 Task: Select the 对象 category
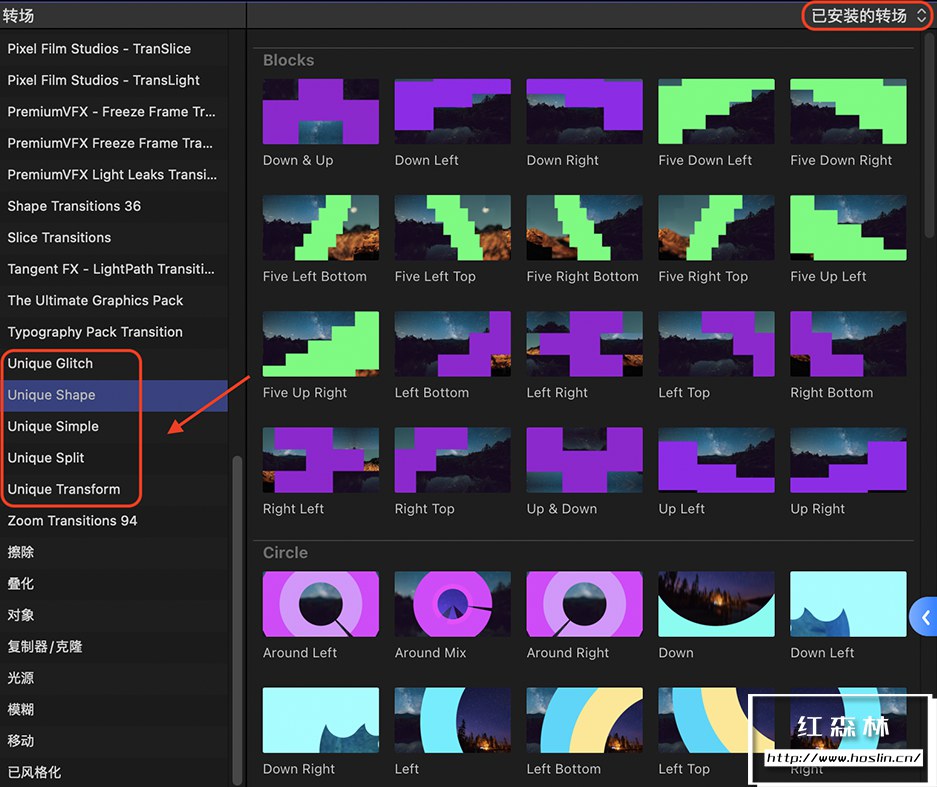(114, 615)
